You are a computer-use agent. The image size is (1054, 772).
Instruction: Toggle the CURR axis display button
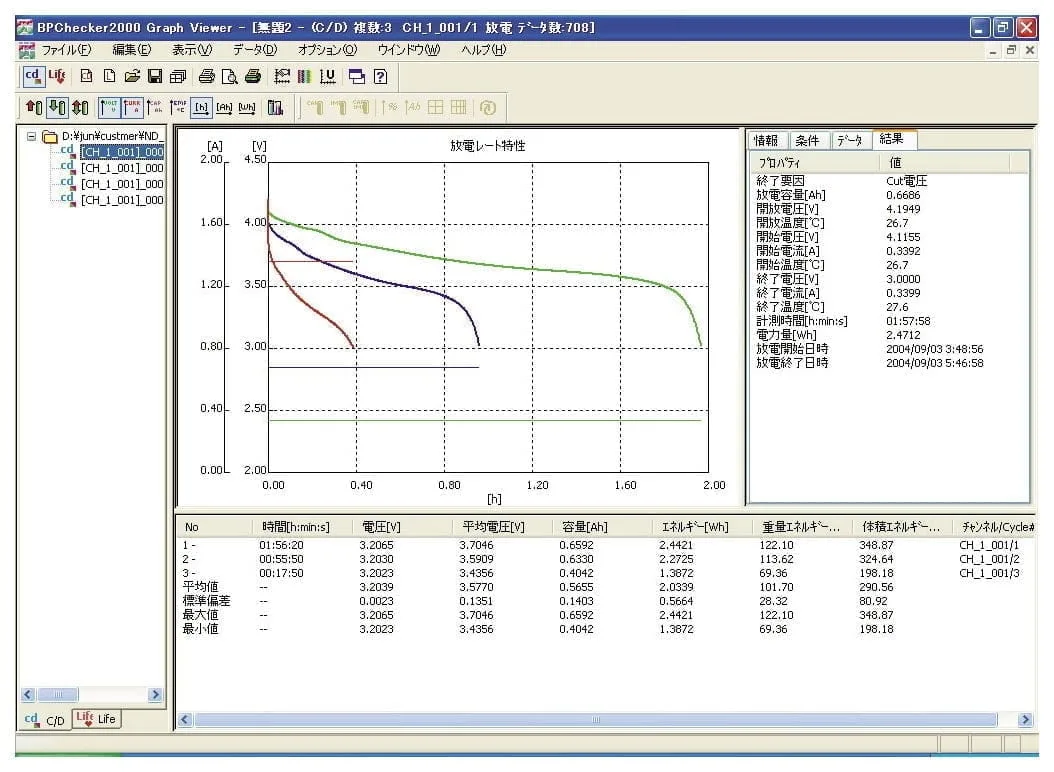pos(132,108)
